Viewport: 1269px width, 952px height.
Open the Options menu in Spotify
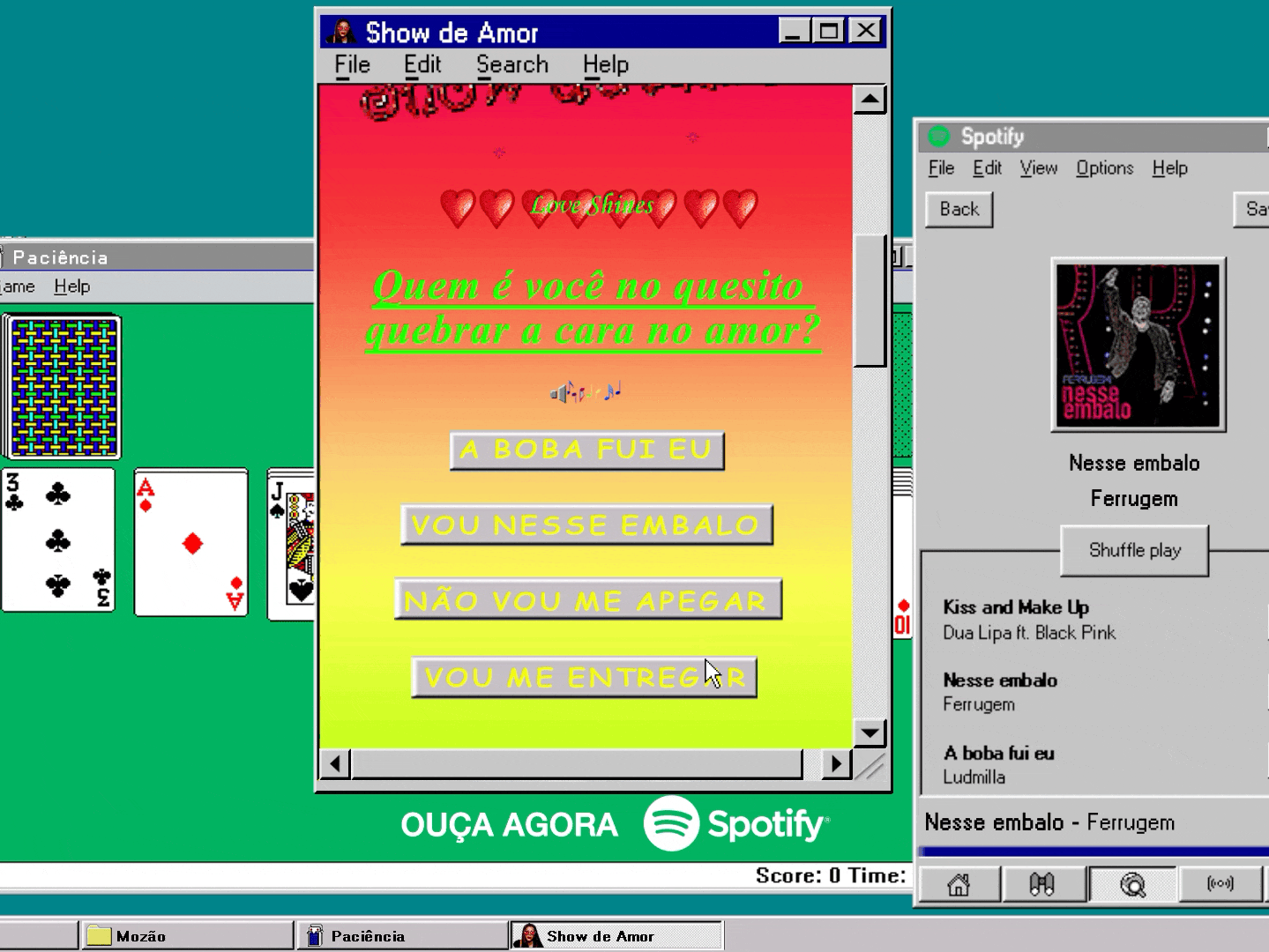click(x=1104, y=167)
